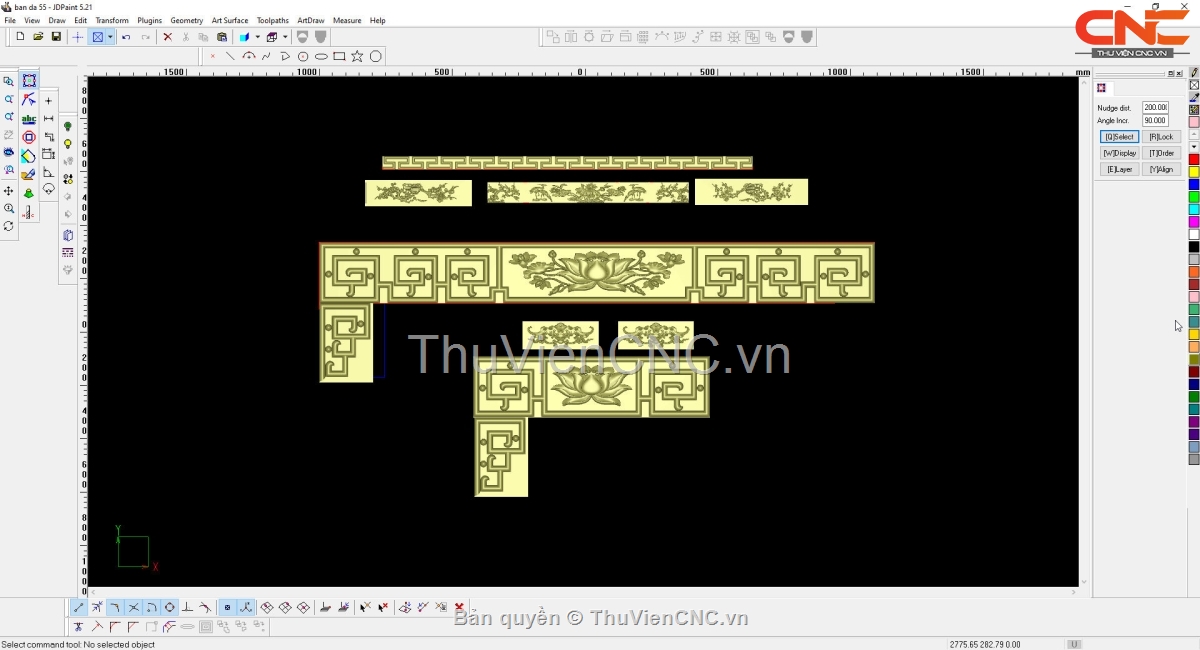The image size is (1200, 650).
Task: Select the Circle tool with center dot
Action: pyautogui.click(x=303, y=56)
